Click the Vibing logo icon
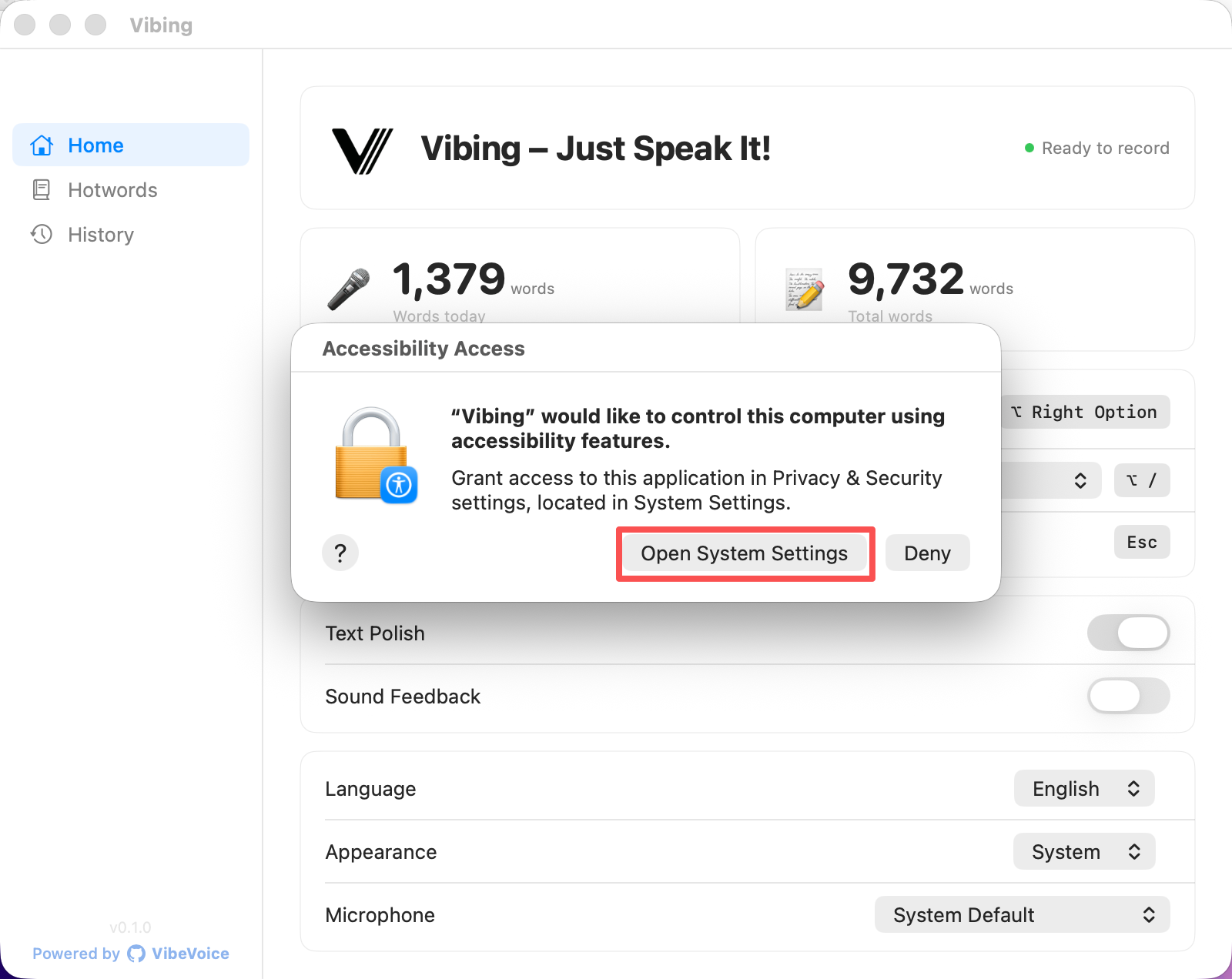The width and height of the screenshot is (1232, 979). [362, 148]
